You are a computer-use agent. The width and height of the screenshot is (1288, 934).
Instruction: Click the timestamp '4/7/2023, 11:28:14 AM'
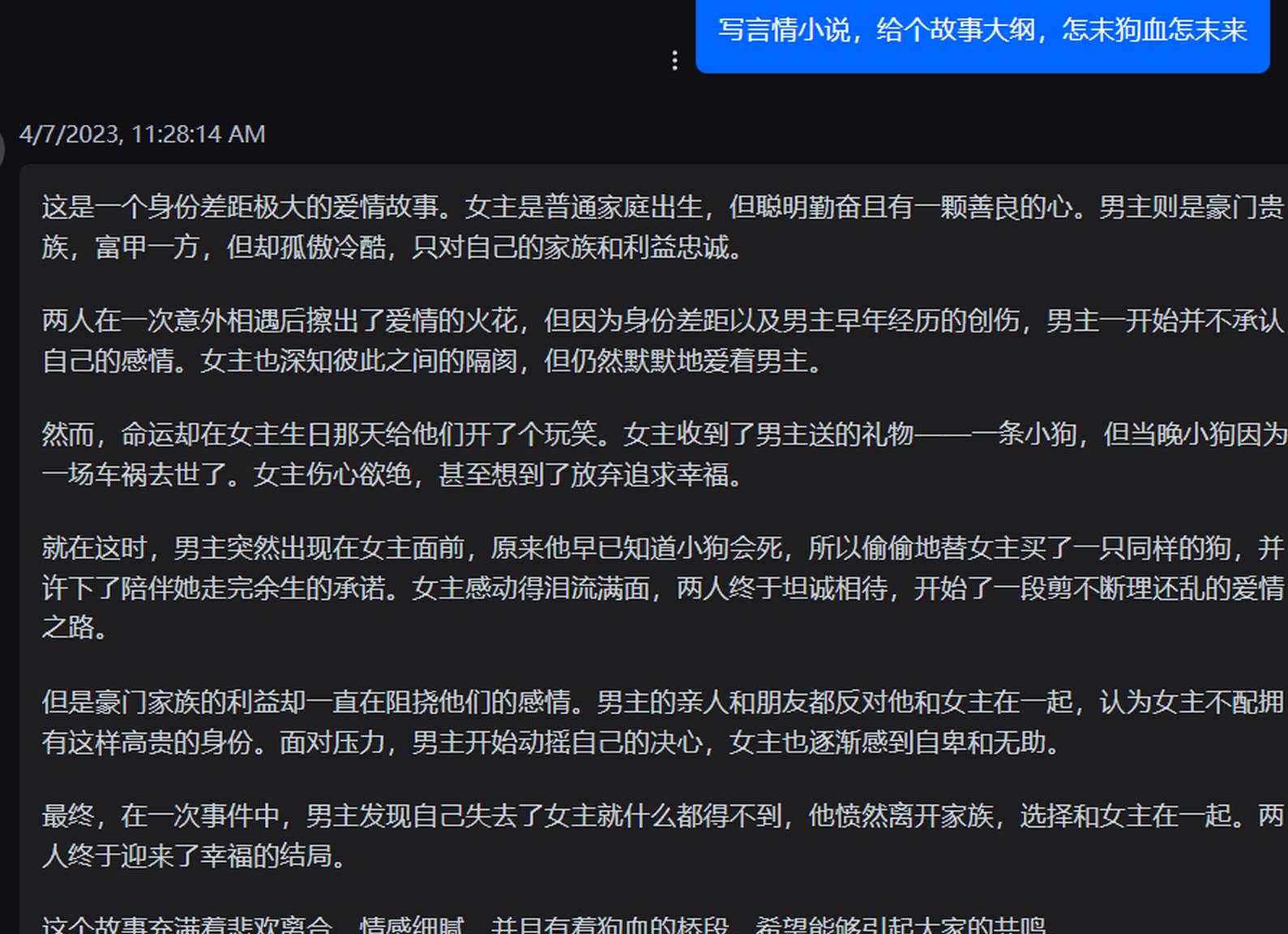pyautogui.click(x=143, y=134)
